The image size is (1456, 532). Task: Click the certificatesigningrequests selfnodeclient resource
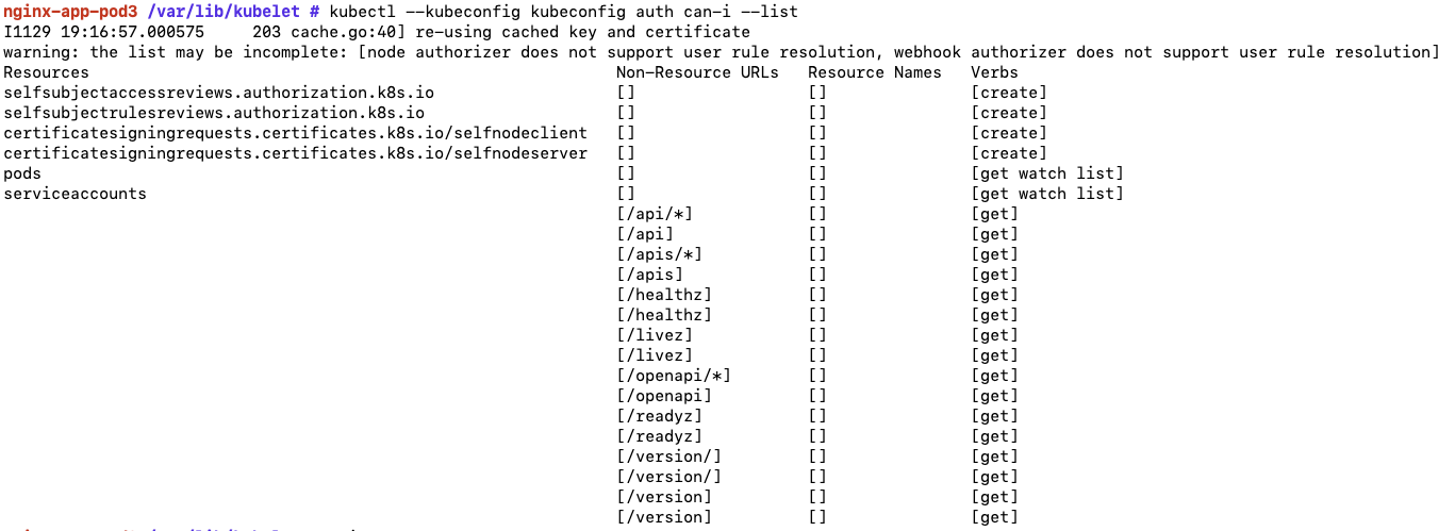click(x=295, y=133)
